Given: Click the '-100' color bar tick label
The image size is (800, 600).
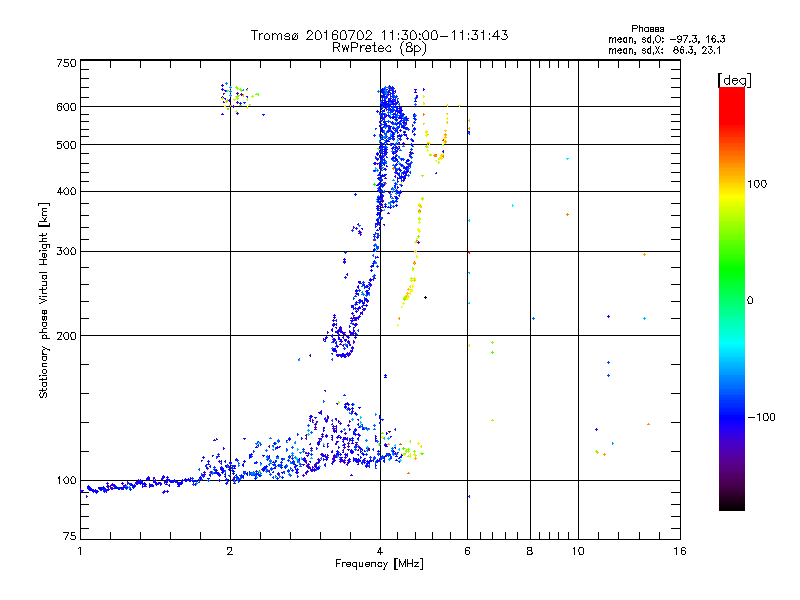Looking at the screenshot, I should click(761, 417).
